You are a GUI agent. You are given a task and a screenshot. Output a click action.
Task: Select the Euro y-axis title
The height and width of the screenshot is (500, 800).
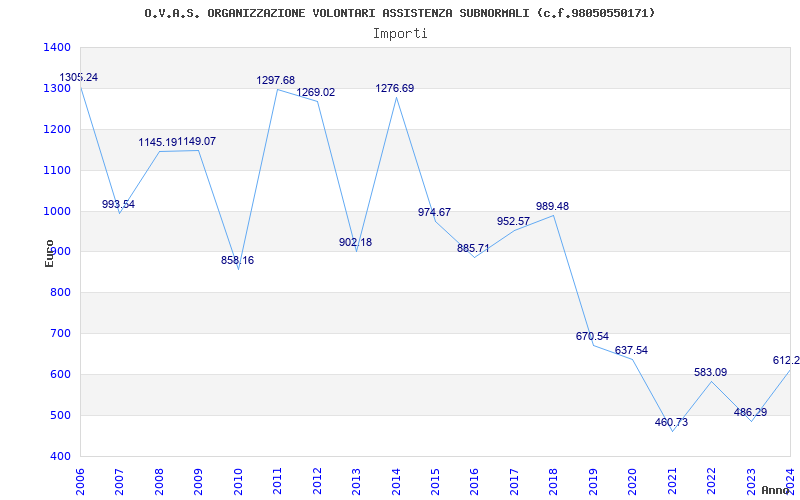[x=49, y=253]
